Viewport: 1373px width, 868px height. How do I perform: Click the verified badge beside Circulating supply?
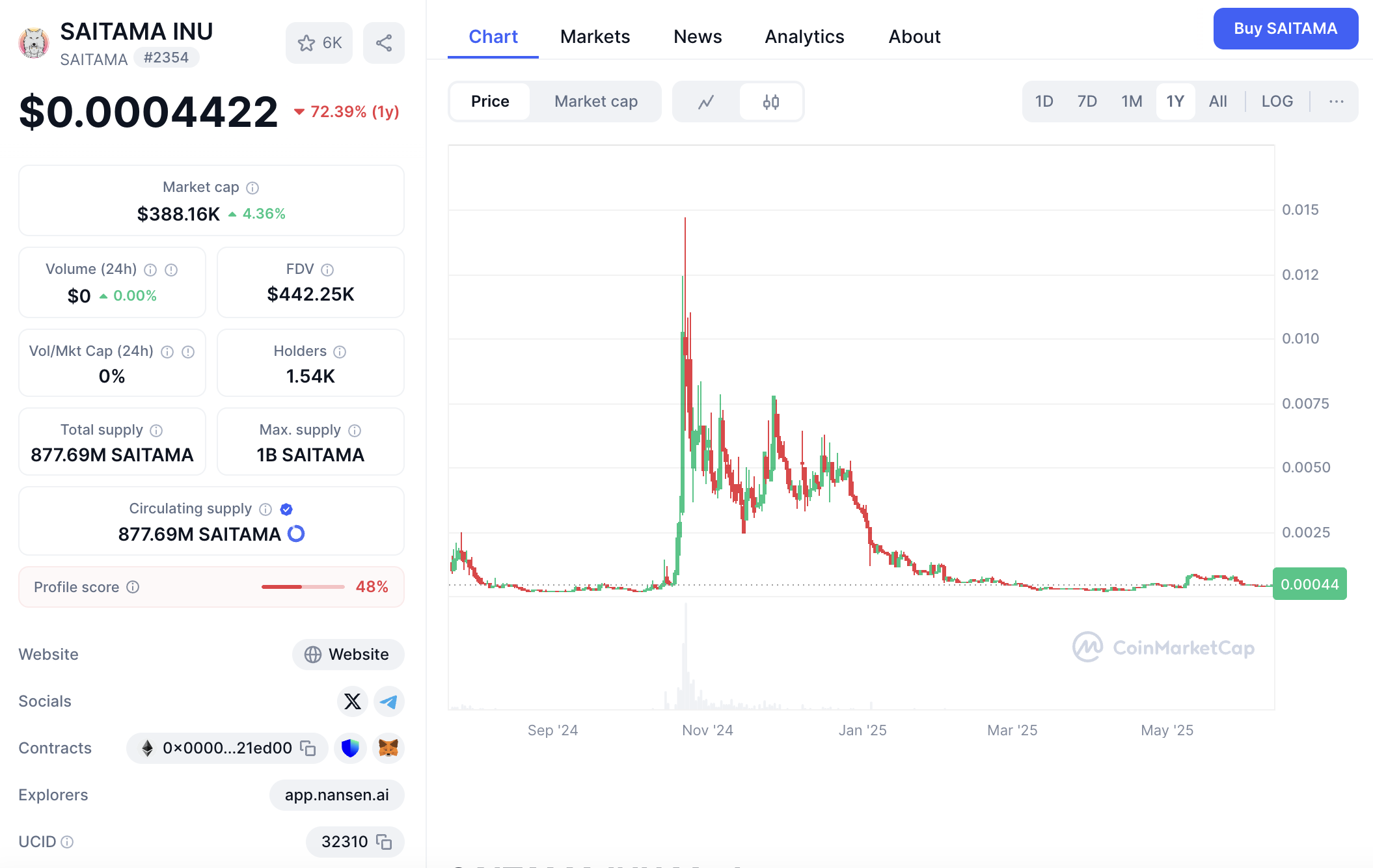286,509
